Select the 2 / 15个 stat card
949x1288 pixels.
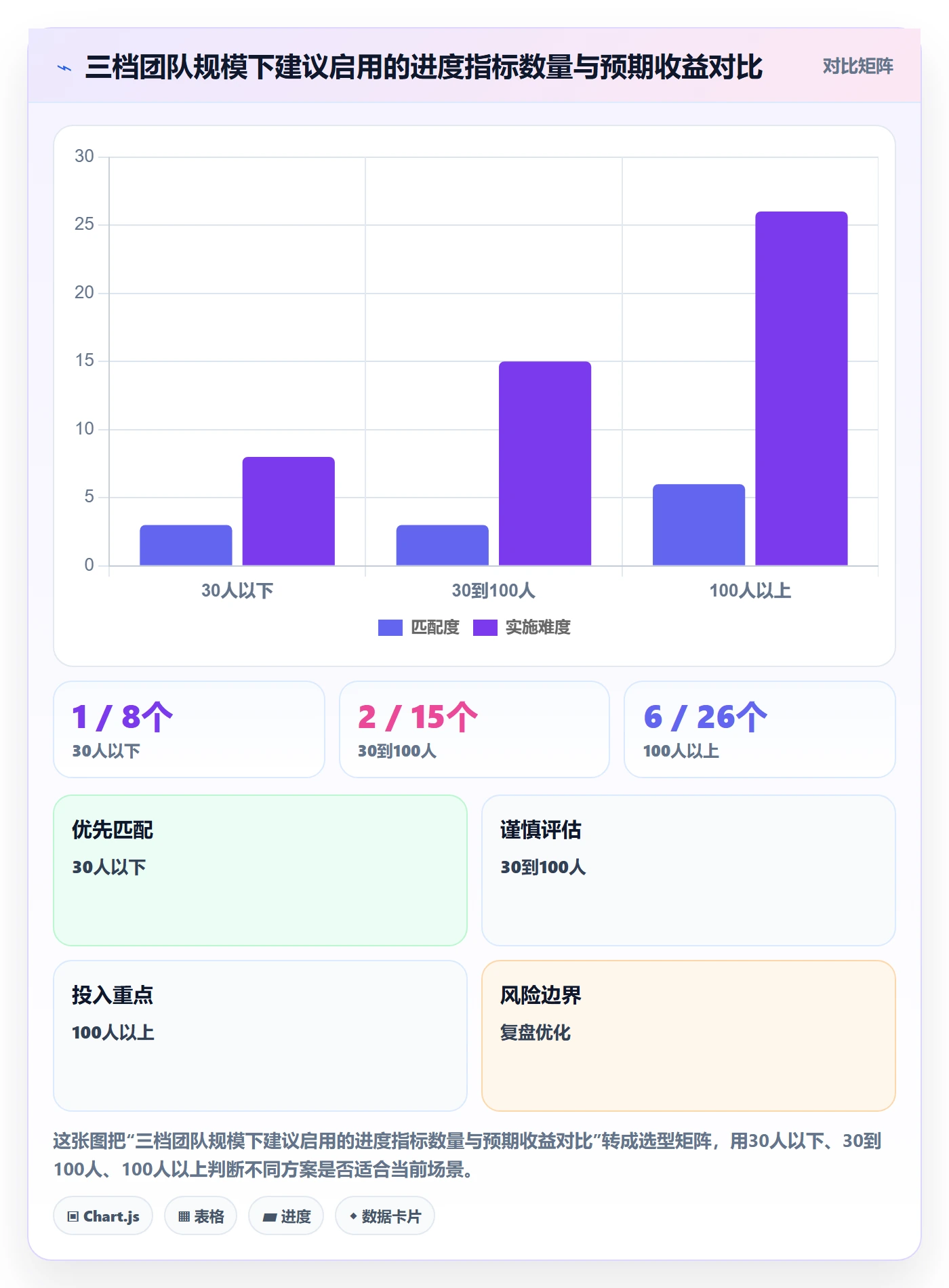tap(474, 729)
